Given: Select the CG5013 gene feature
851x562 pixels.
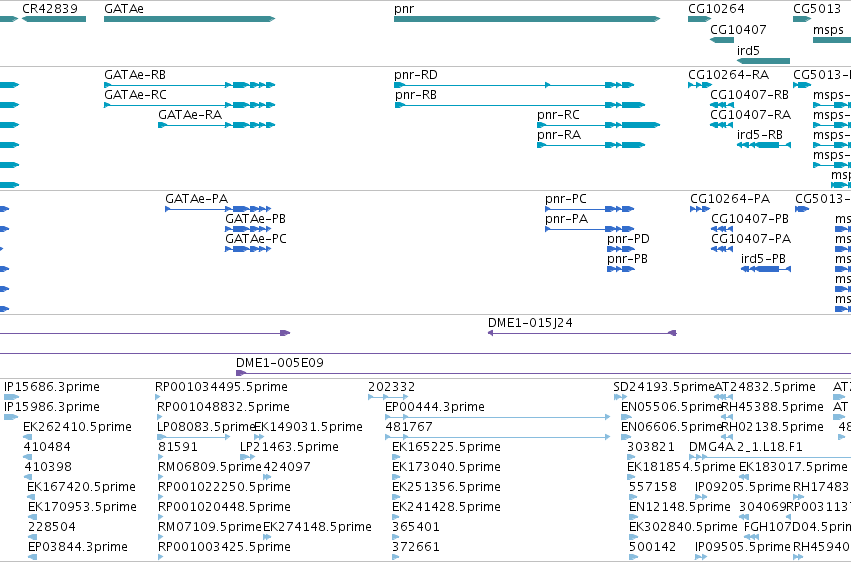Looking at the screenshot, I should pos(802,19).
